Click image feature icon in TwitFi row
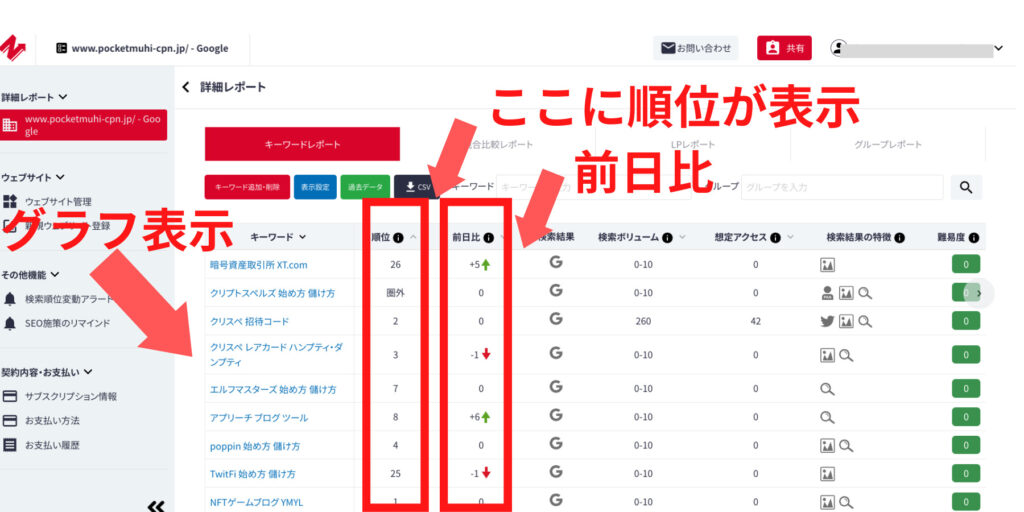 (x=827, y=474)
